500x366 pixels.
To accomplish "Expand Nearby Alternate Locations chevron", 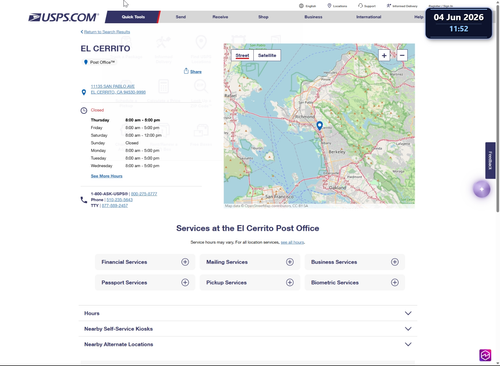I will (x=408, y=344).
